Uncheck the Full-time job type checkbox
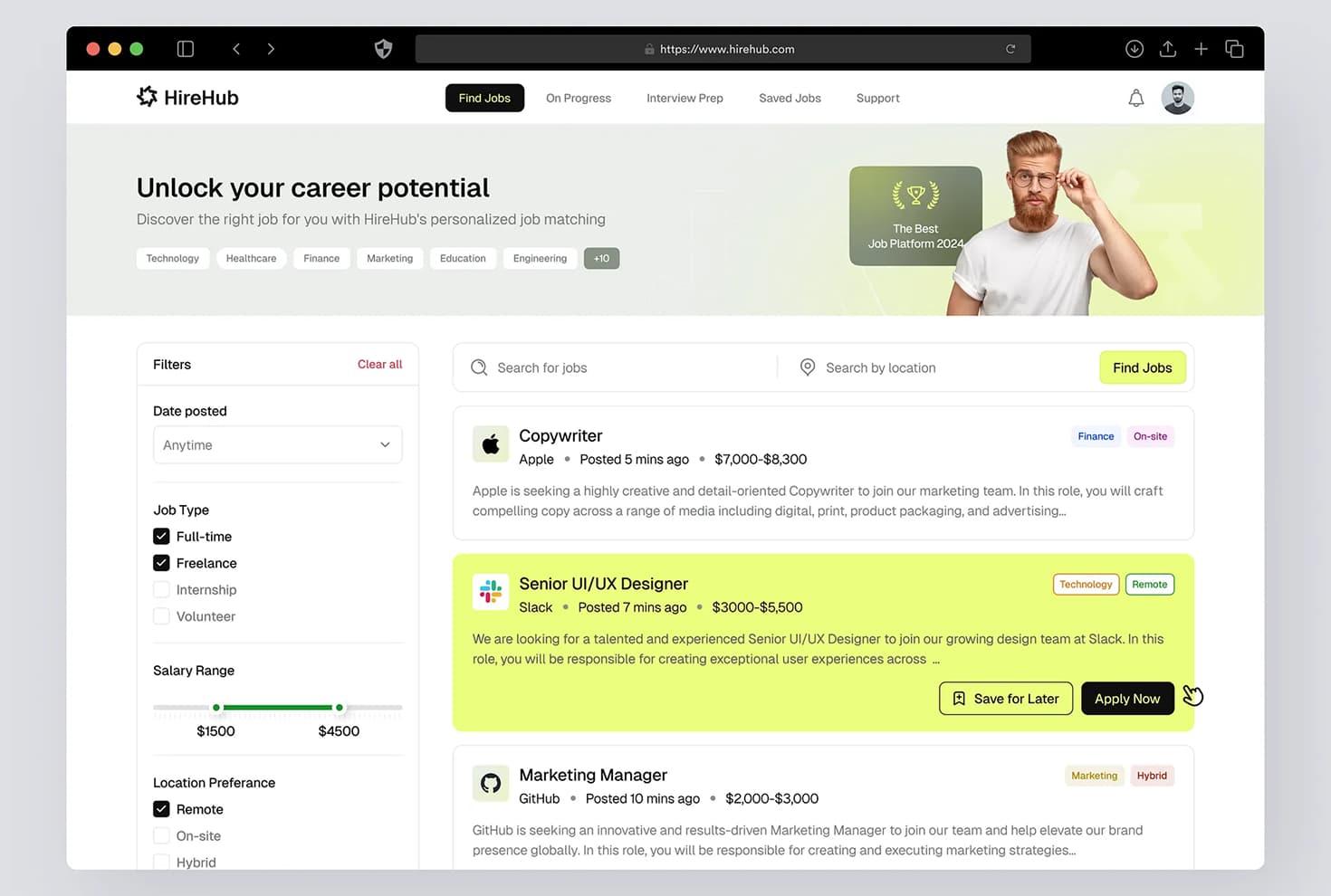Viewport: 1331px width, 896px height. click(x=161, y=537)
